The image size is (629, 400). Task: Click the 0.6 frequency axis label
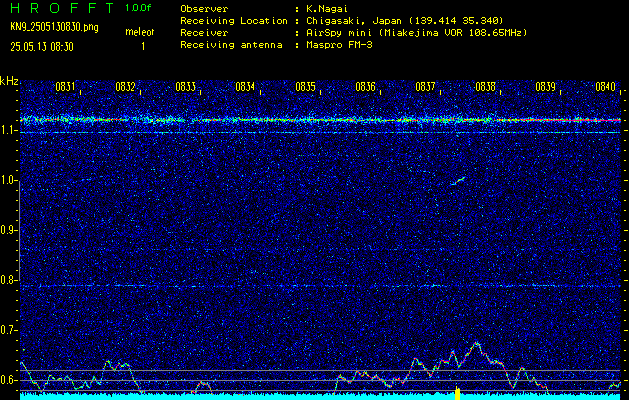point(9,380)
